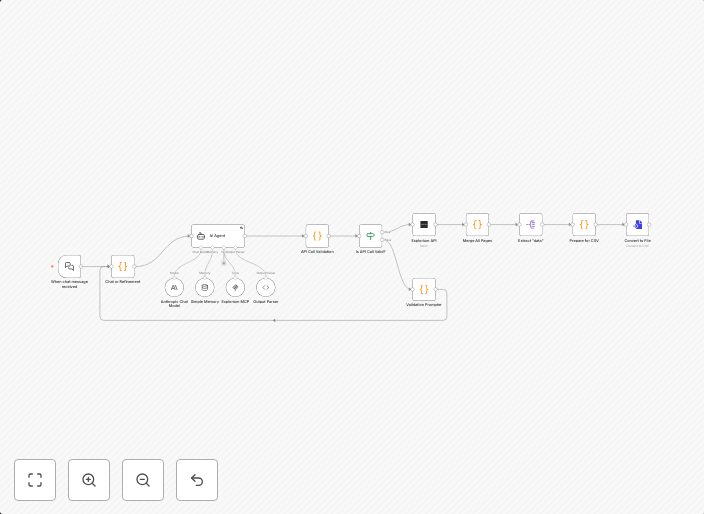Click the 'When chat message received' trigger node
Image resolution: width=704 pixels, height=514 pixels.
[69, 266]
